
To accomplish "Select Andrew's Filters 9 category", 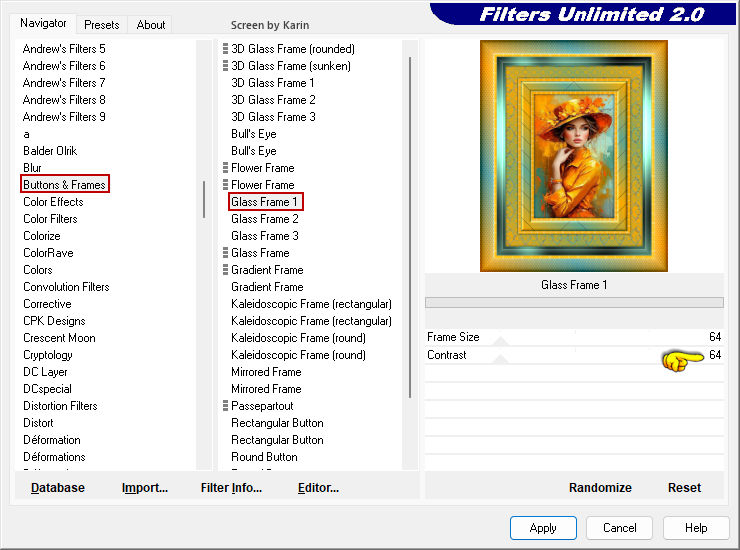I will [x=64, y=117].
